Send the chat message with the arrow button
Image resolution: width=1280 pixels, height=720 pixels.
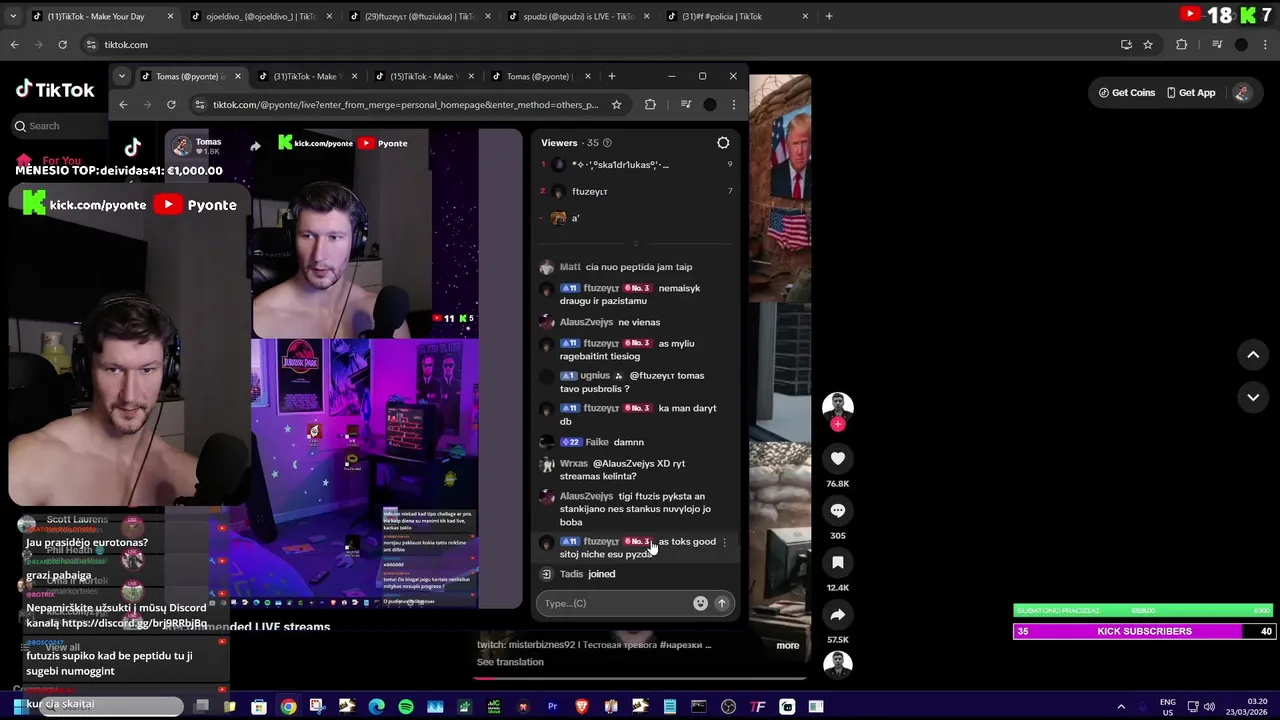tap(721, 603)
